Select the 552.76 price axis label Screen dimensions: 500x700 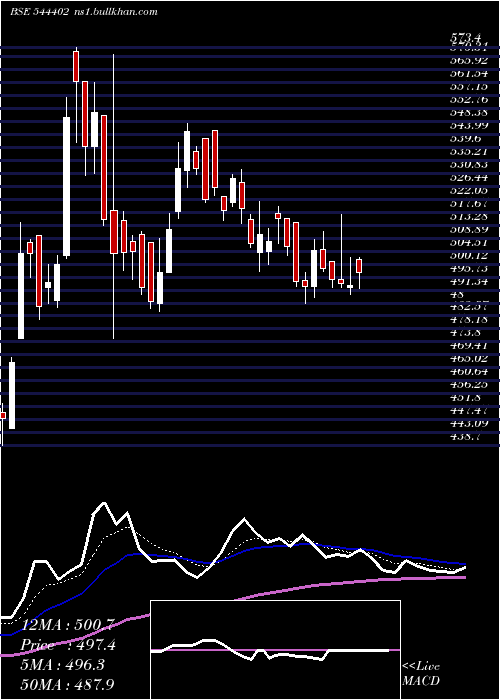coord(471,100)
